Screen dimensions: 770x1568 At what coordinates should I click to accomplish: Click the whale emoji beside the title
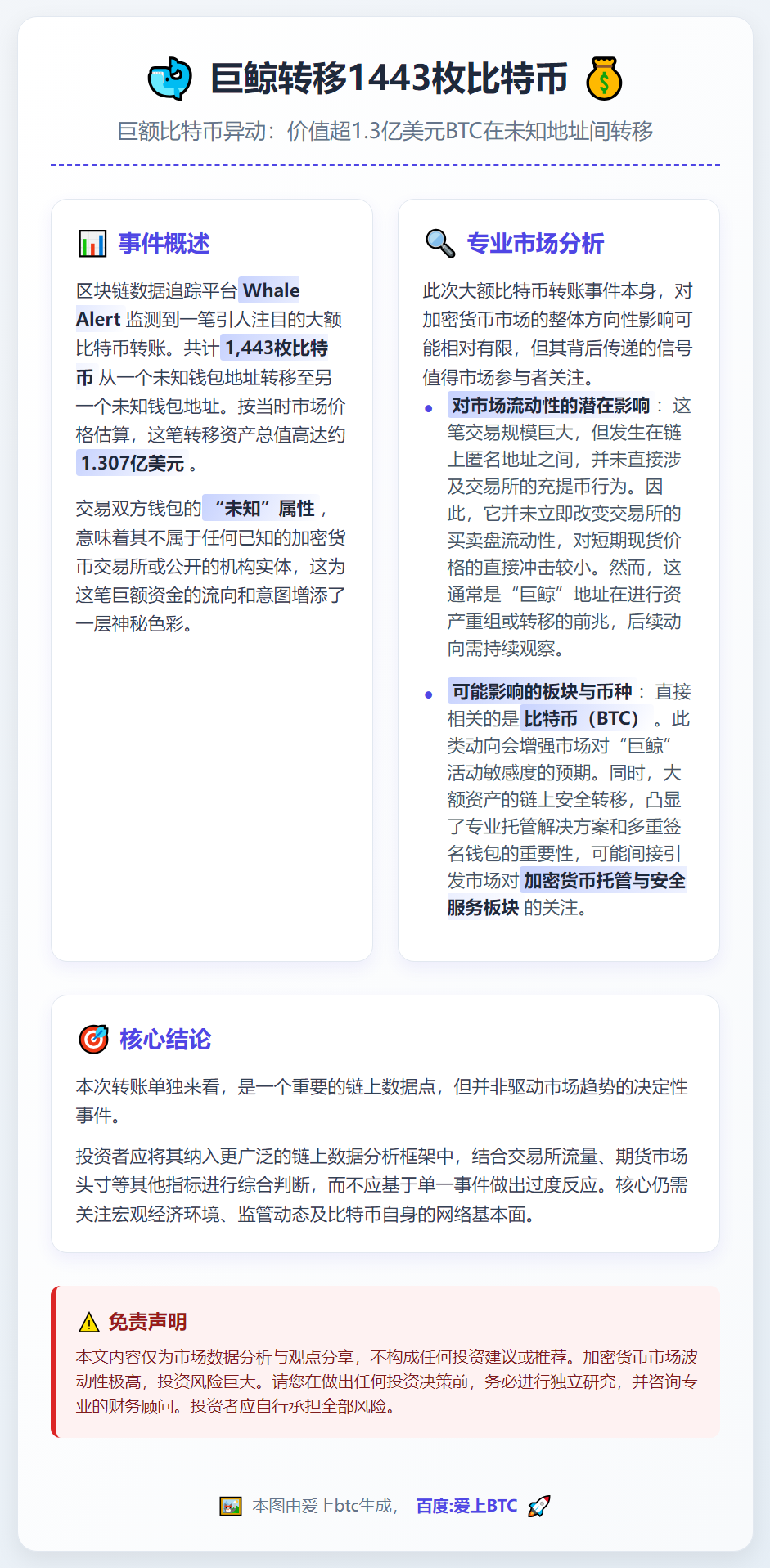[x=170, y=79]
